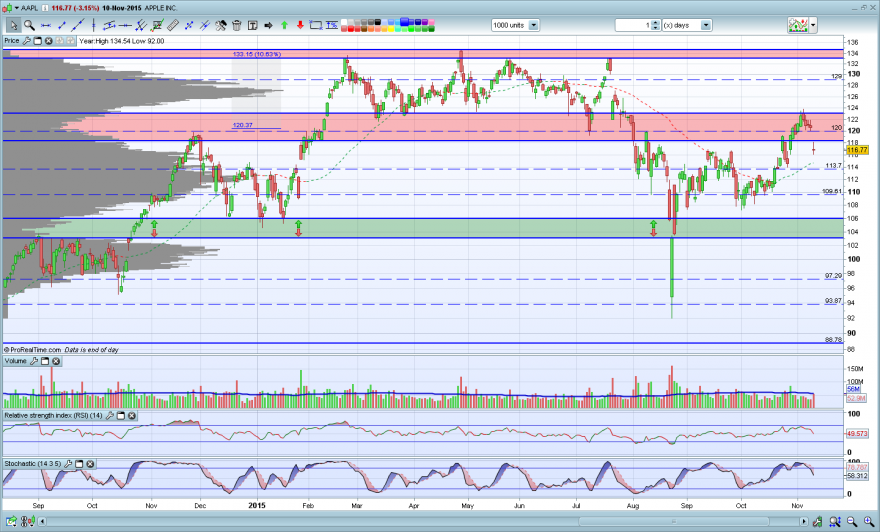Zoom out using bottom minus magnifier
880x532 pixels.
[852, 522]
